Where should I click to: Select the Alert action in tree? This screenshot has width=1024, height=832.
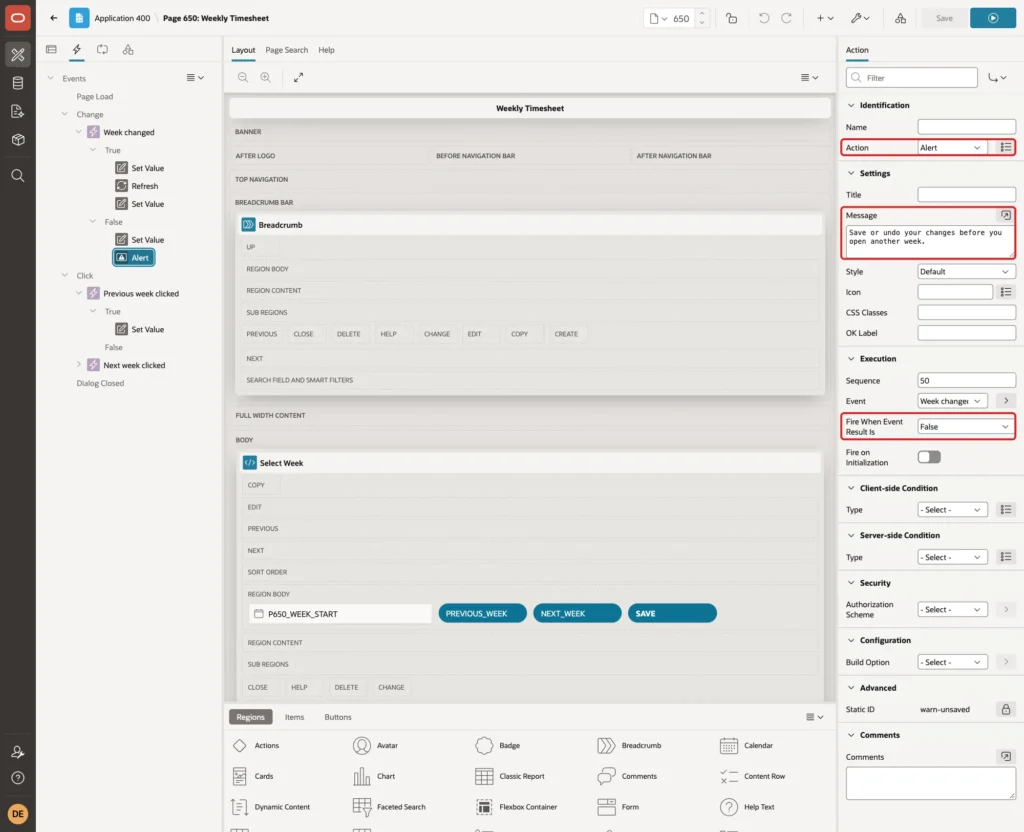pos(134,258)
